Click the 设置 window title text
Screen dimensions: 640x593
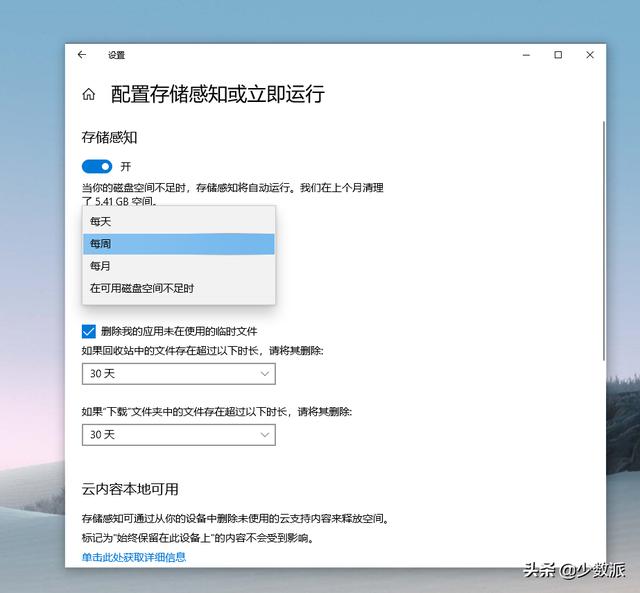[116, 55]
